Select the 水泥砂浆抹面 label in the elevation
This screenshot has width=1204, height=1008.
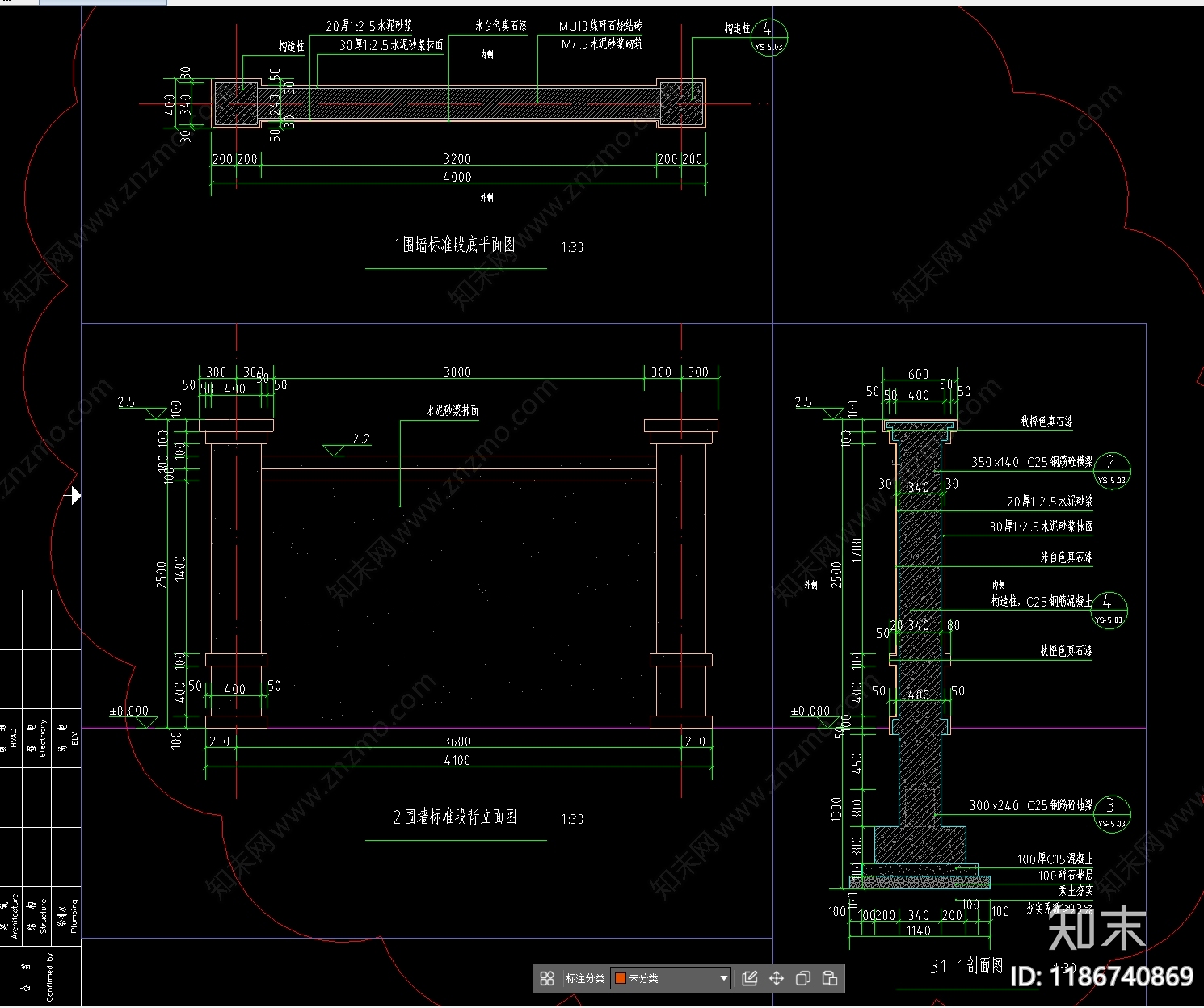pyautogui.click(x=453, y=410)
